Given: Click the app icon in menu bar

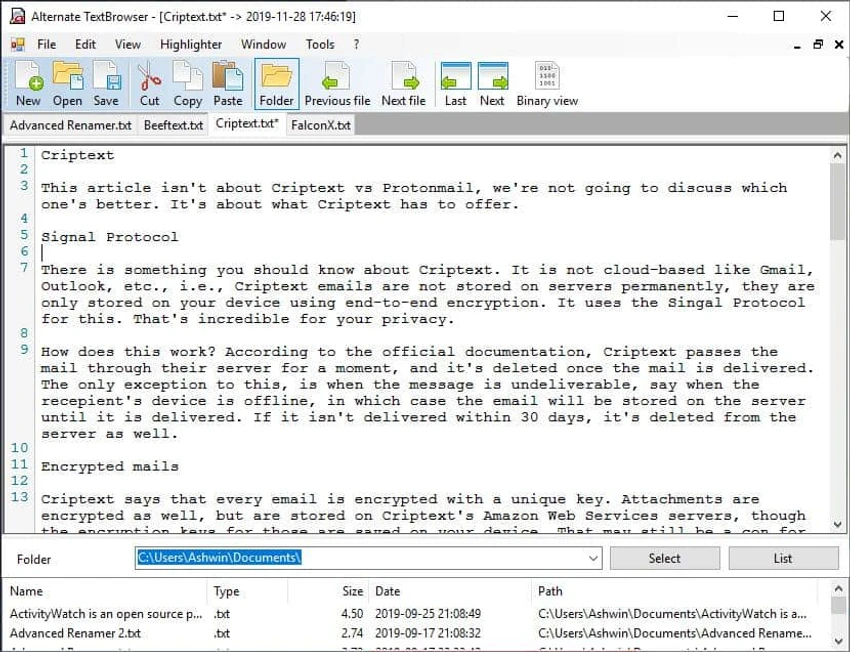Looking at the screenshot, I should pyautogui.click(x=18, y=44).
